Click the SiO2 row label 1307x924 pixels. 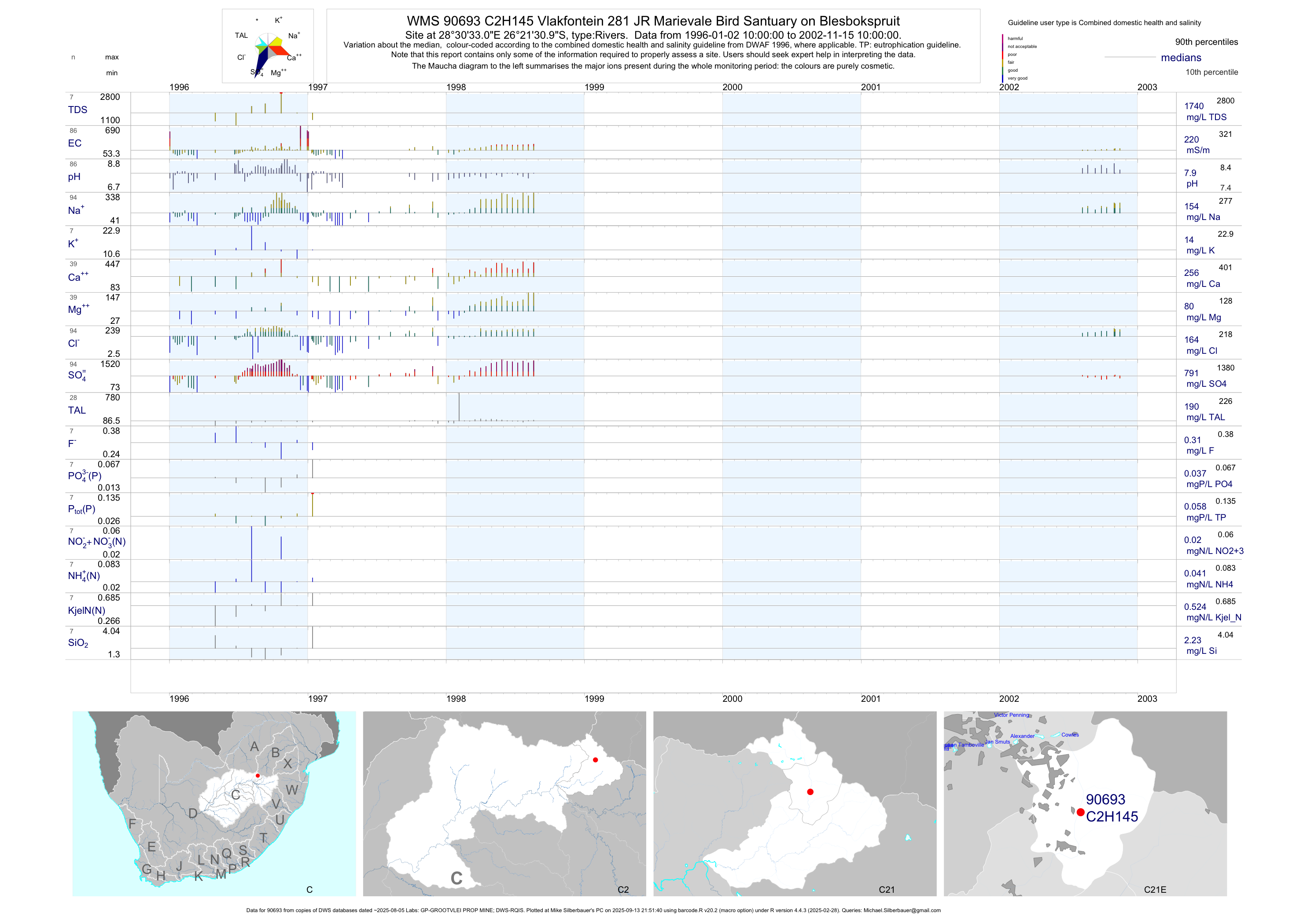coord(78,643)
